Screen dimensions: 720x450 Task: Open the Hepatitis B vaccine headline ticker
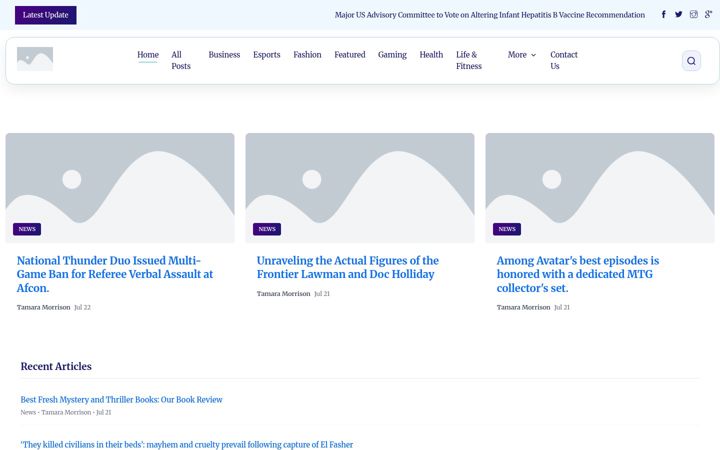point(489,15)
